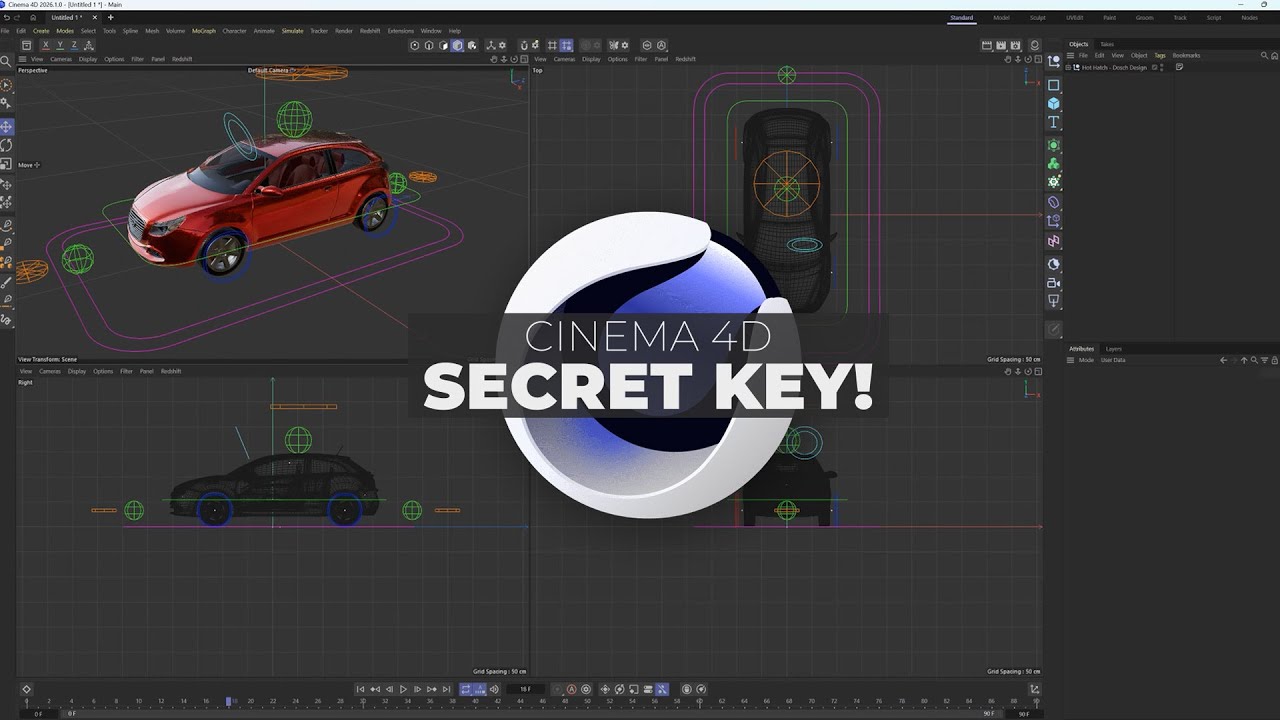Toggle the highlighted display shading mode icon
The height and width of the screenshot is (720, 1280).
pyautogui.click(x=457, y=45)
